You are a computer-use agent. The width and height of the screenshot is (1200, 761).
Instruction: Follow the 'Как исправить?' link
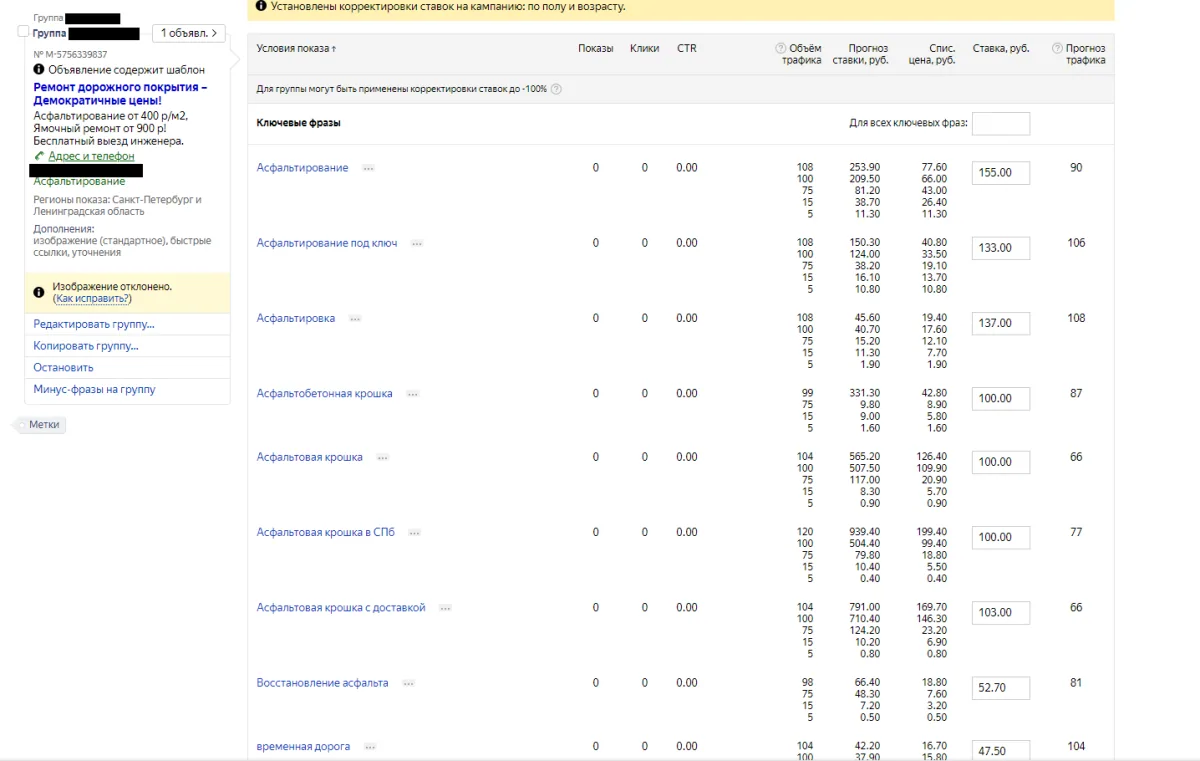pos(92,299)
